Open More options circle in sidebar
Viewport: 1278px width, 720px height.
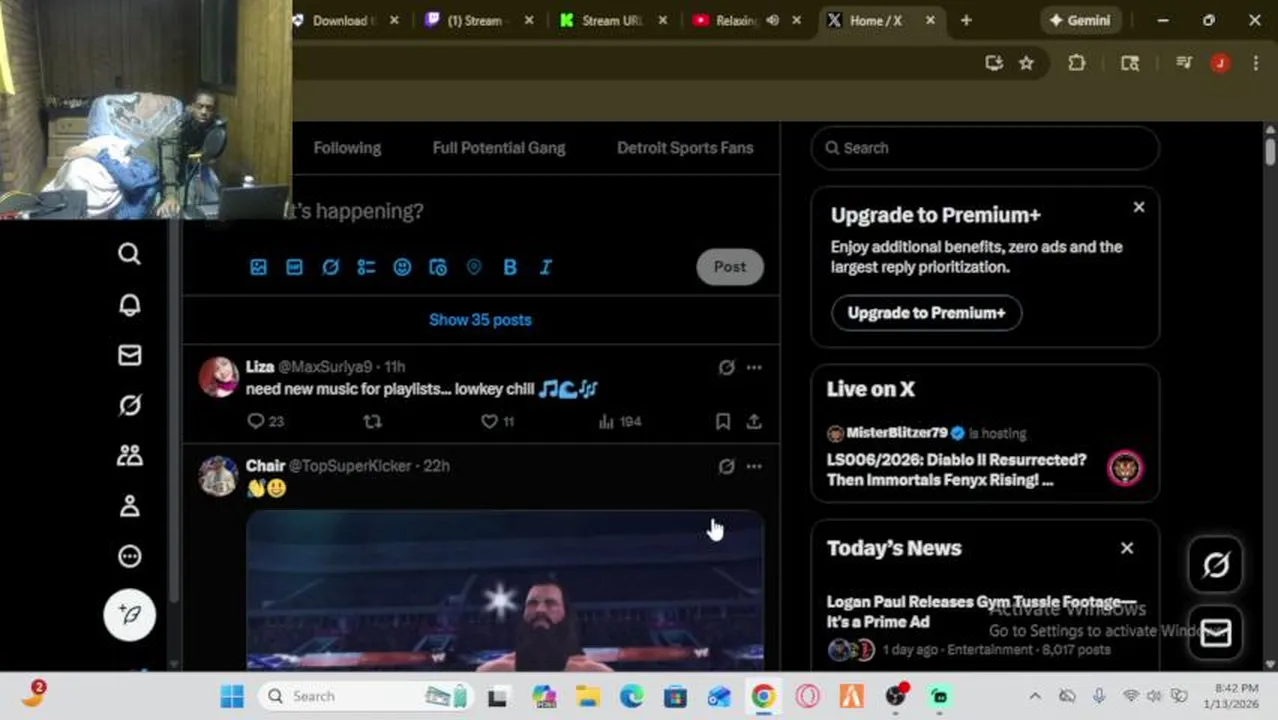(x=129, y=556)
